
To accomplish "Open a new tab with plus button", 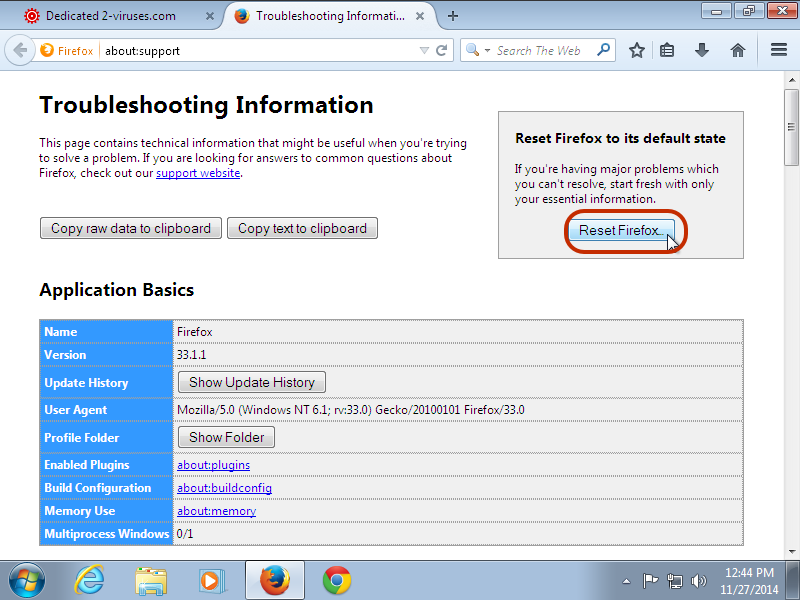I will point(453,16).
